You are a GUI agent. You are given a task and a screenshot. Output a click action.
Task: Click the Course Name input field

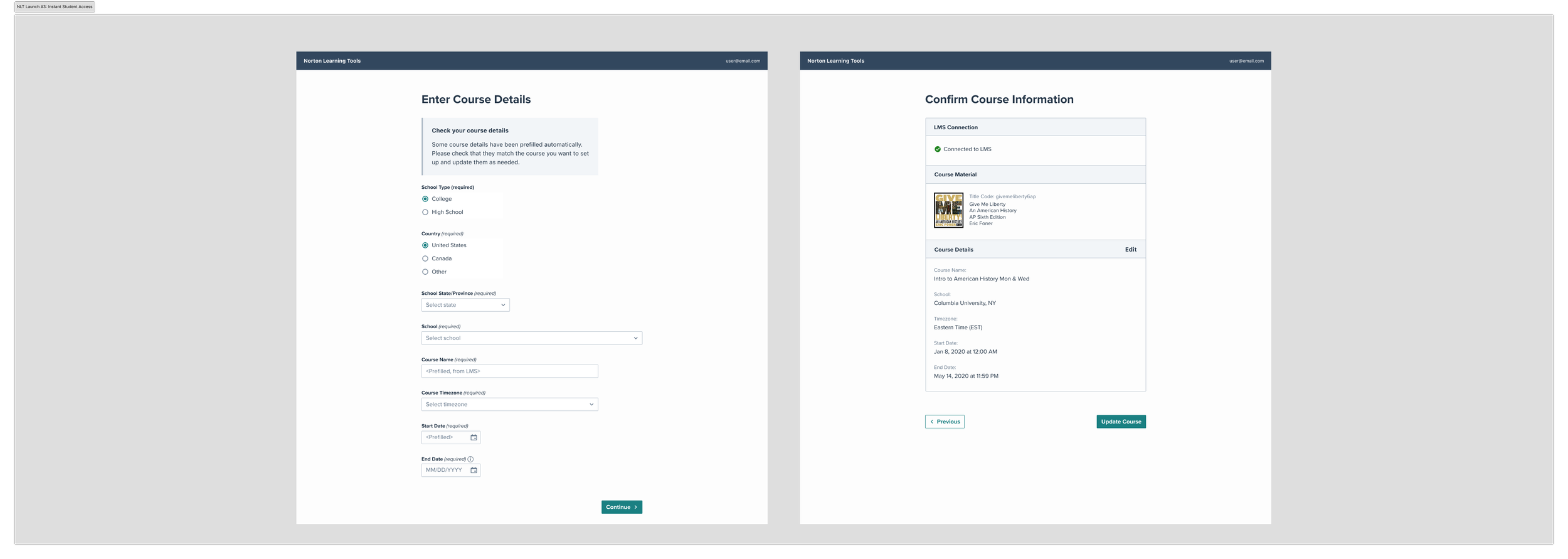pyautogui.click(x=509, y=371)
